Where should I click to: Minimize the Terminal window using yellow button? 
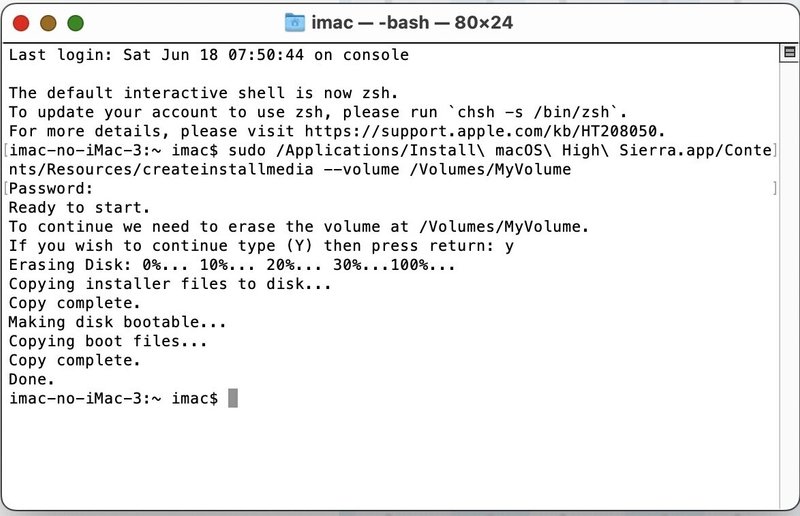[x=48, y=22]
